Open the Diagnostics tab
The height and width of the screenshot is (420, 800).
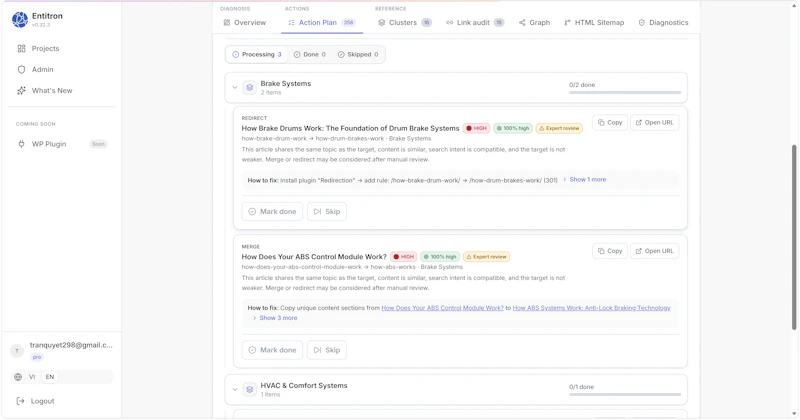point(663,22)
